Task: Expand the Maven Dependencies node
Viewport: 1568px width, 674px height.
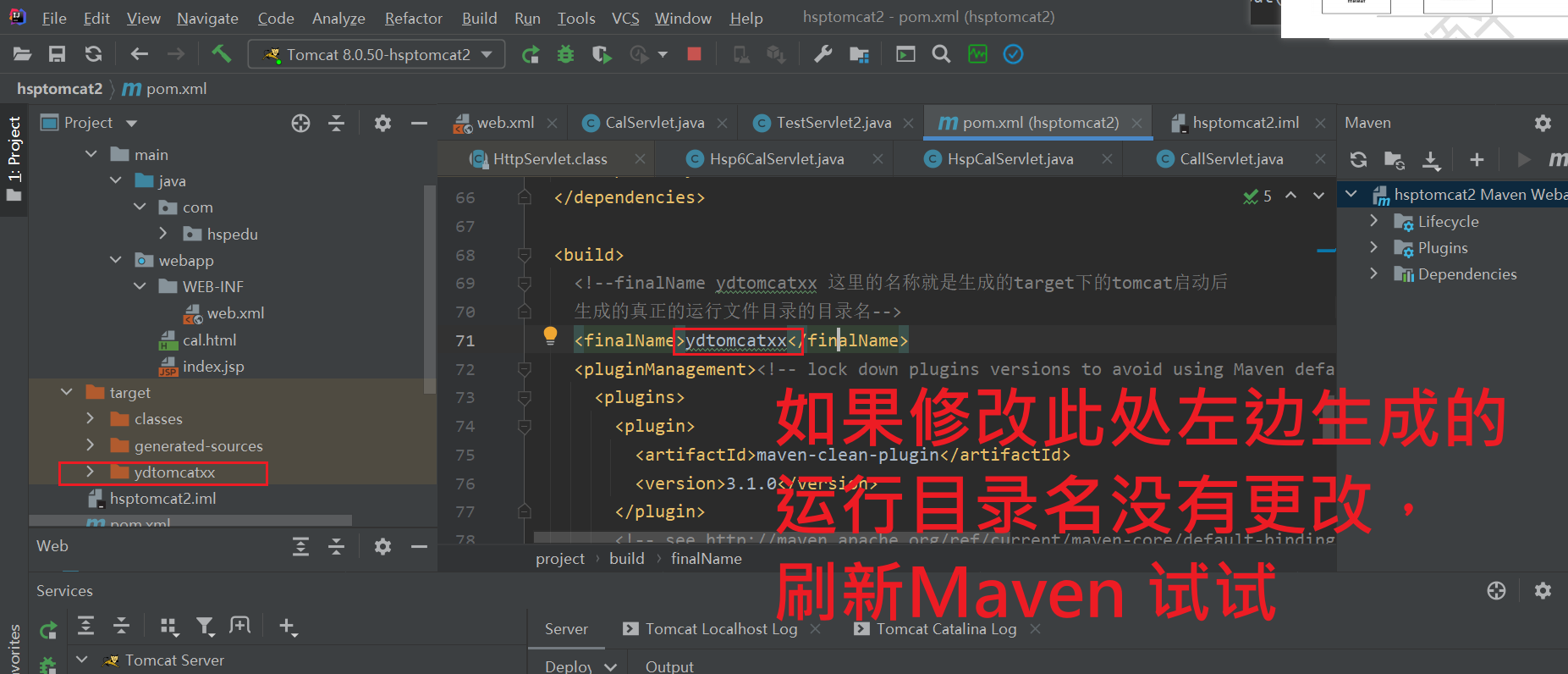Action: [x=1373, y=273]
